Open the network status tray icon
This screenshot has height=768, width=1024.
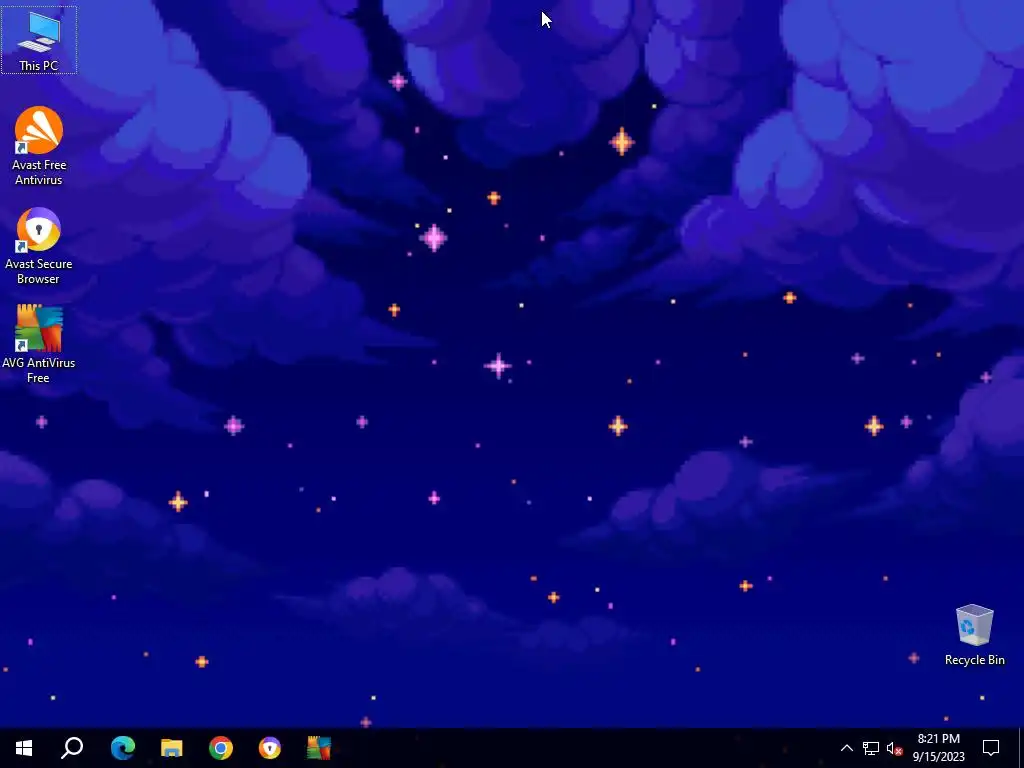tap(871, 748)
